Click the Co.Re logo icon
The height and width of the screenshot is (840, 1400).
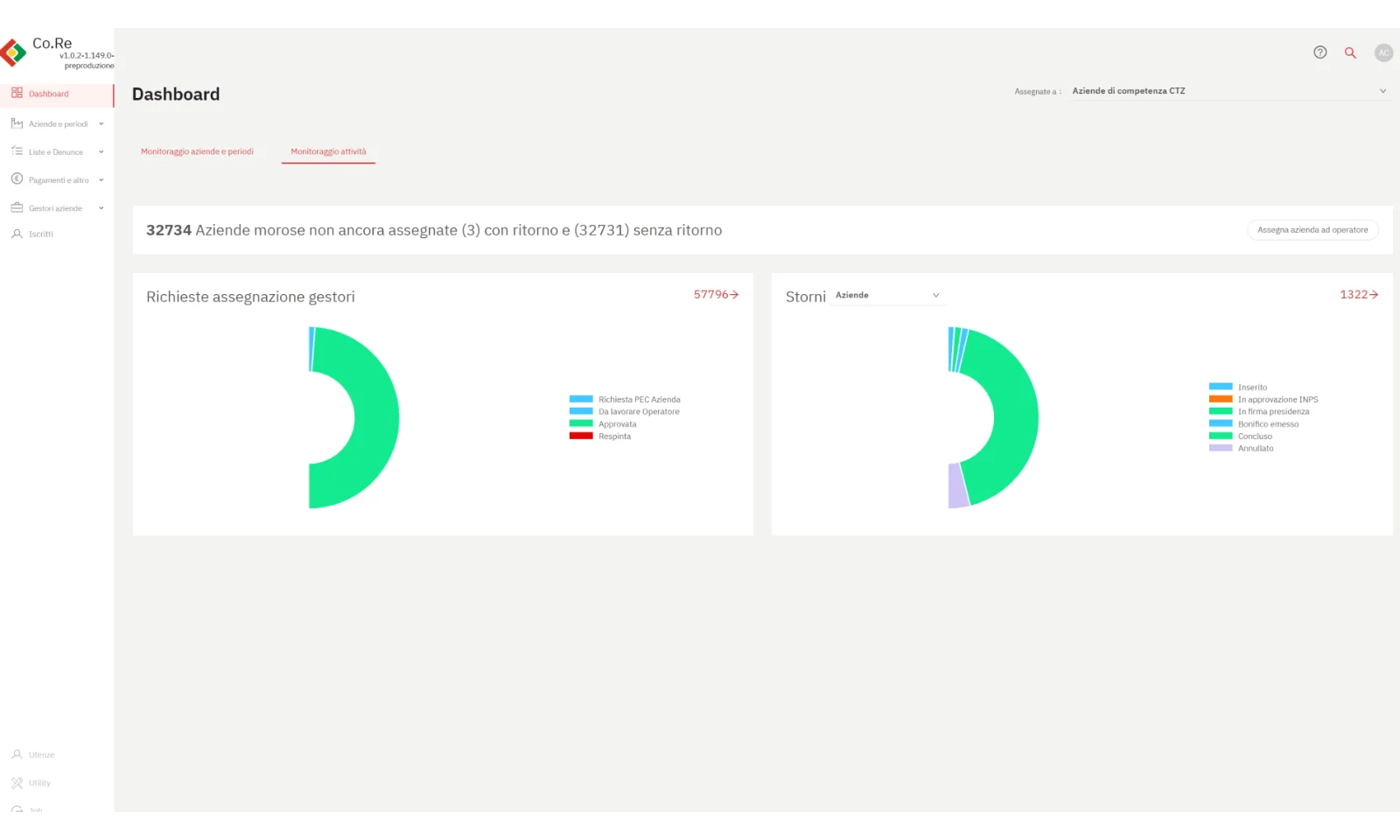[x=14, y=52]
